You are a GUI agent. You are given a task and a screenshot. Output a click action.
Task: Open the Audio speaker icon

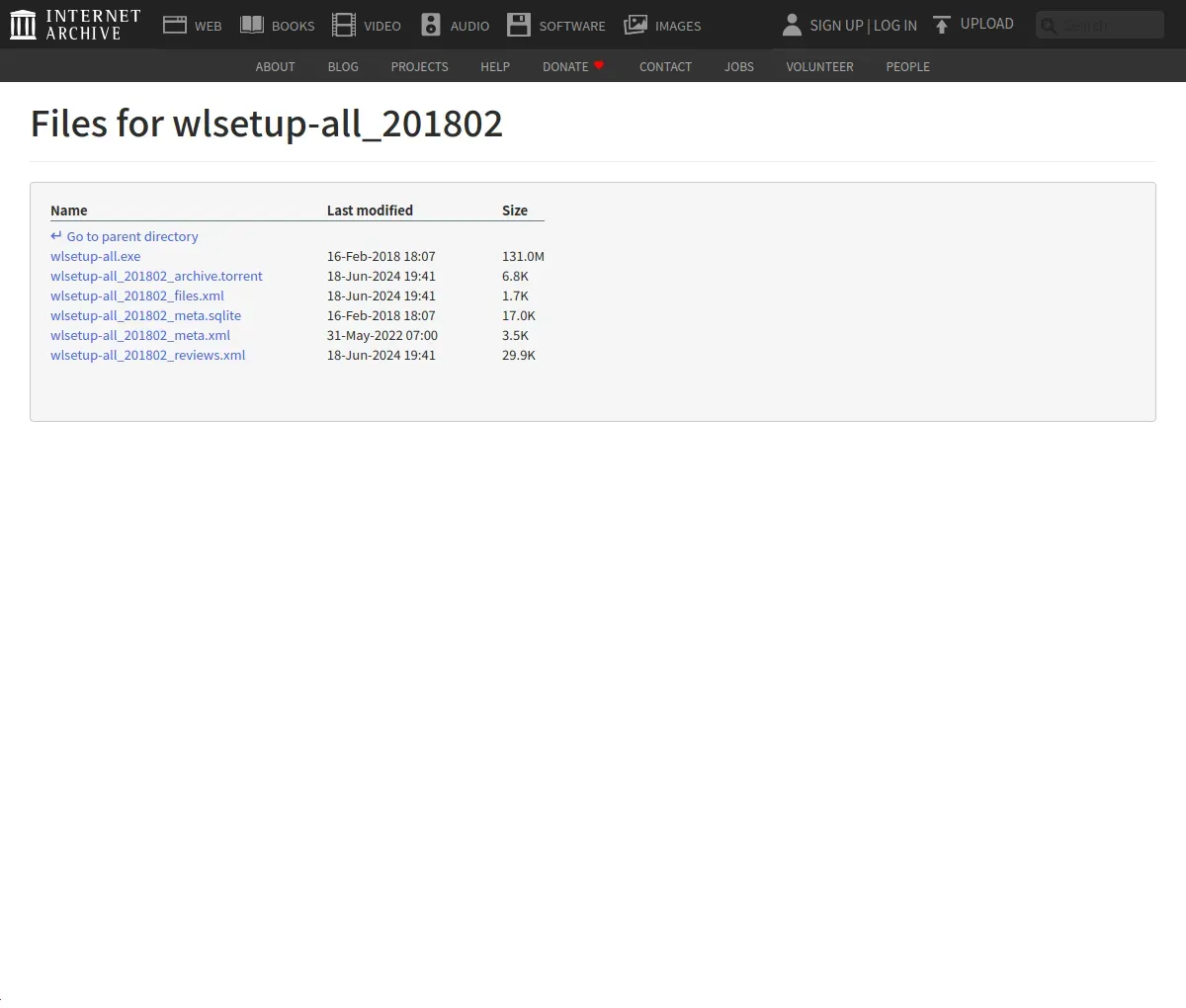click(431, 25)
